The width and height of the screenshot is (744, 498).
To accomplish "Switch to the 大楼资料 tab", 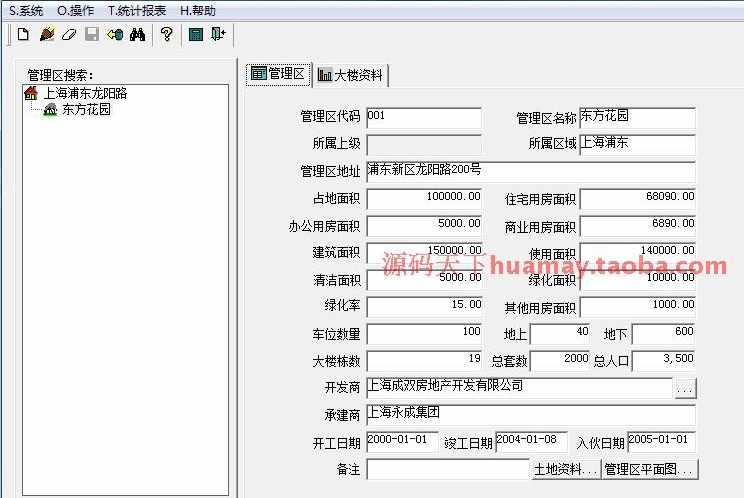I will pos(351,75).
